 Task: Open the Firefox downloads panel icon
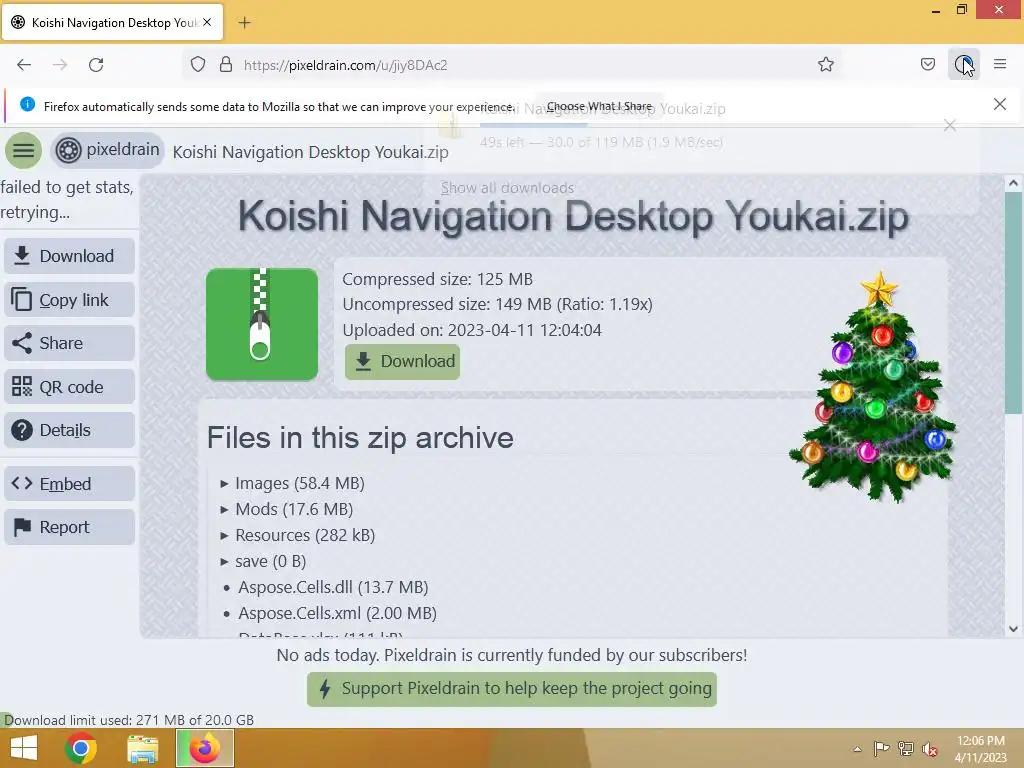click(x=963, y=65)
